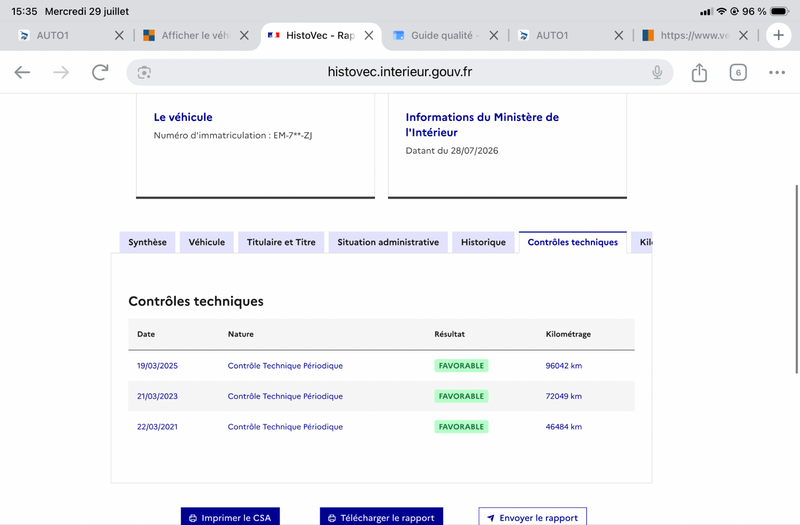The height and width of the screenshot is (525, 800).
Task: Click FAVORABLE badge in the 22/03/2021 row
Action: coord(461,427)
